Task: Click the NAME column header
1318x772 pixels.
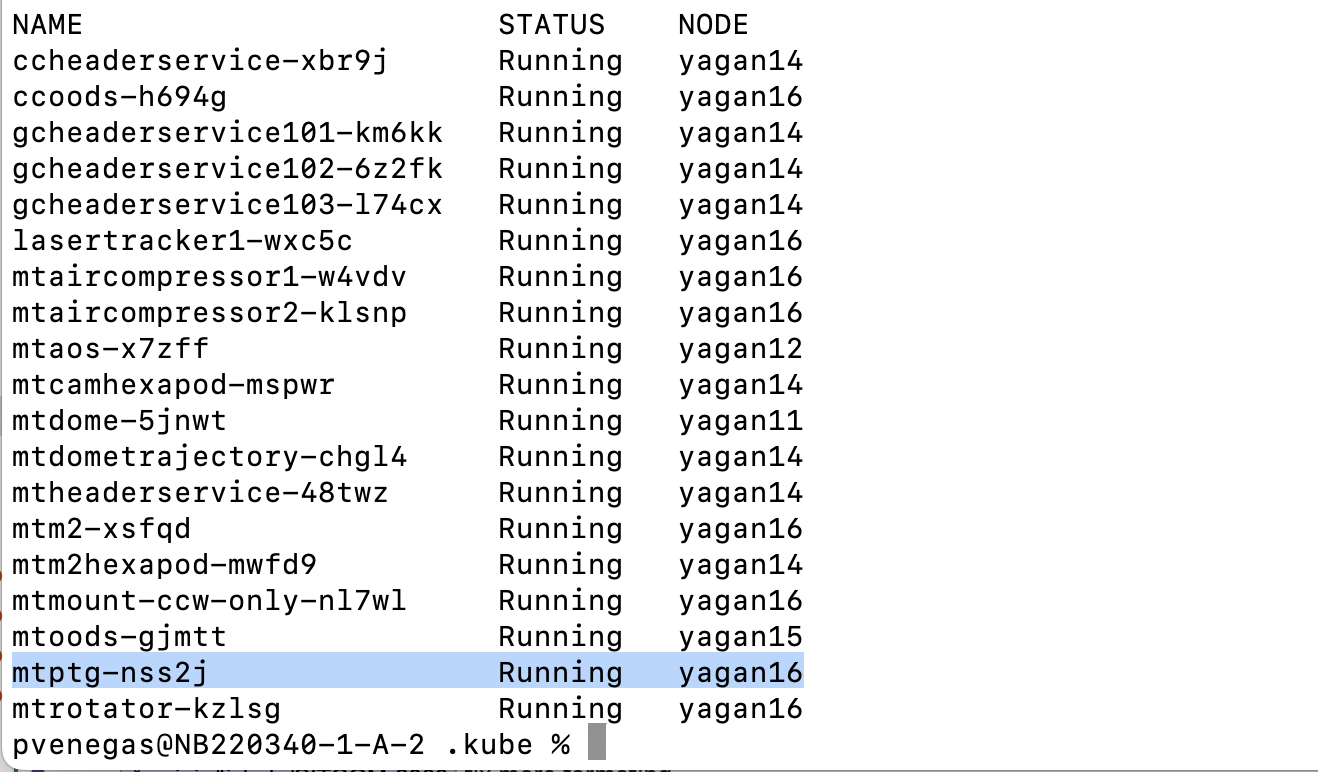Action: coord(47,24)
